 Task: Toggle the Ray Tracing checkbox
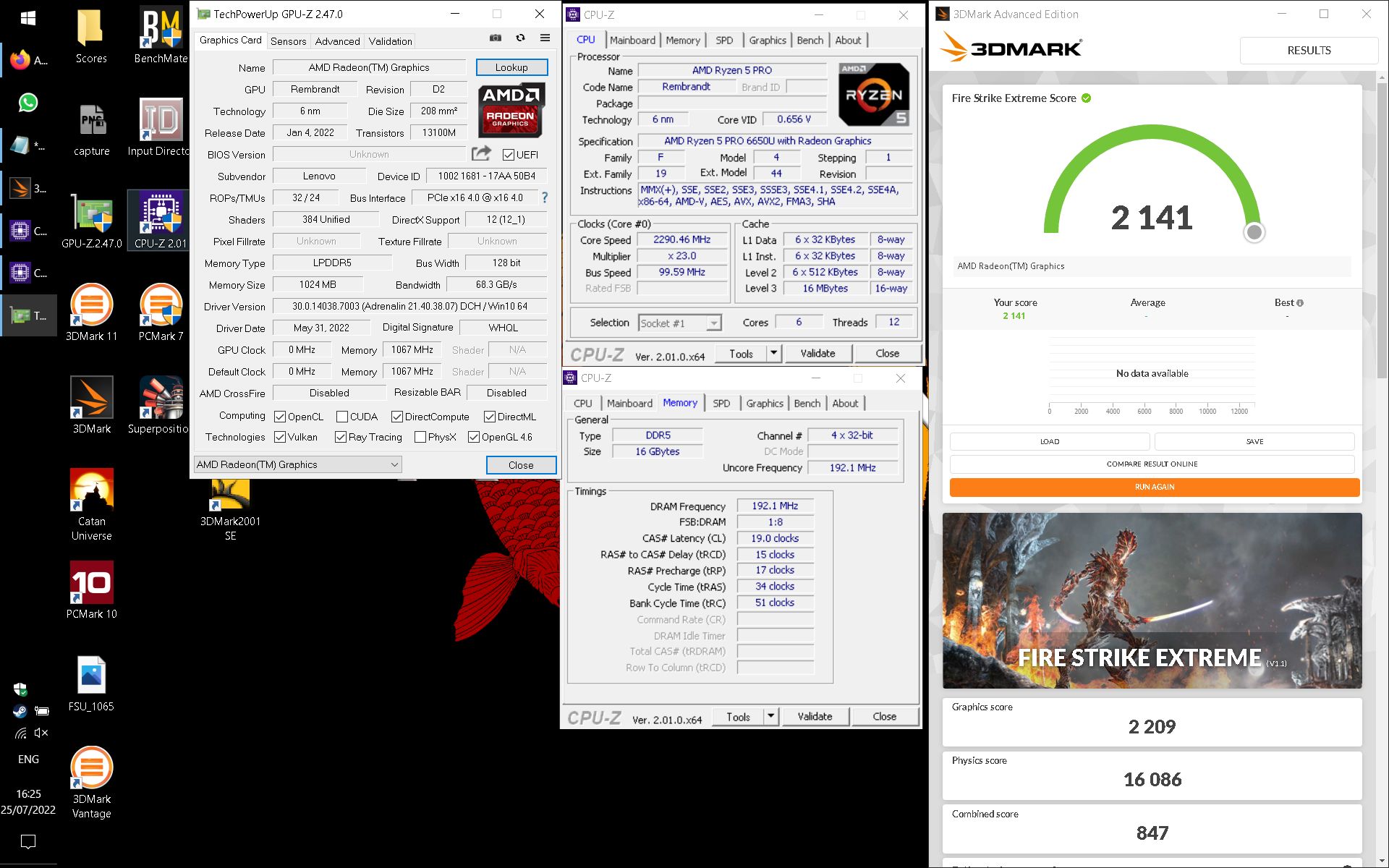click(341, 437)
